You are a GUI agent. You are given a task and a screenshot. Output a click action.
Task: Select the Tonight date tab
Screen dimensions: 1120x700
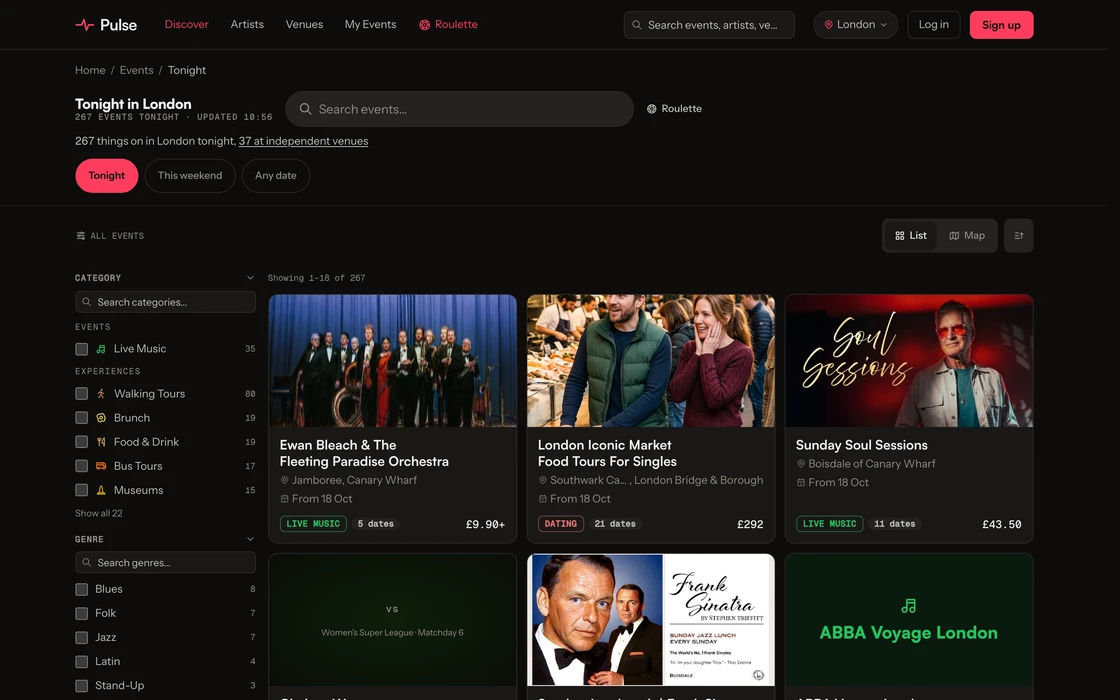(106, 176)
